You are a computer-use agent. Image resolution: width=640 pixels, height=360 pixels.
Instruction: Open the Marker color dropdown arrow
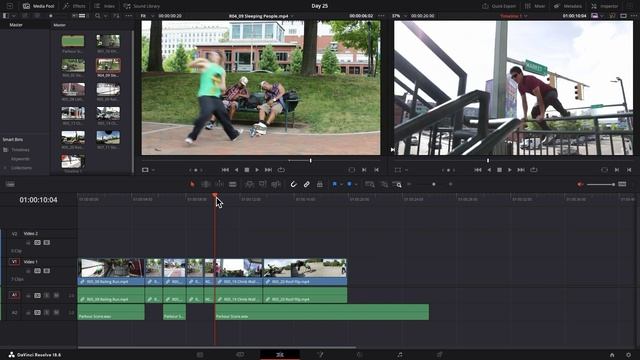[356, 185]
